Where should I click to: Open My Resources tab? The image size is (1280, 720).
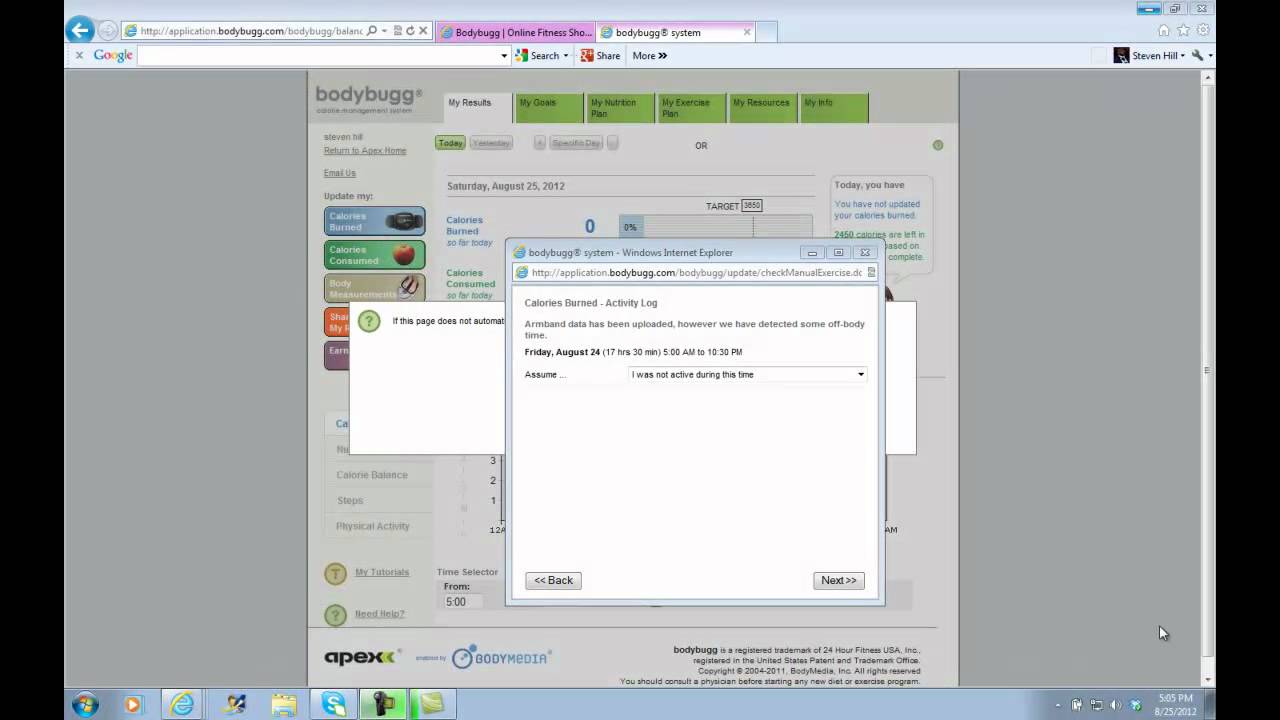click(x=763, y=108)
